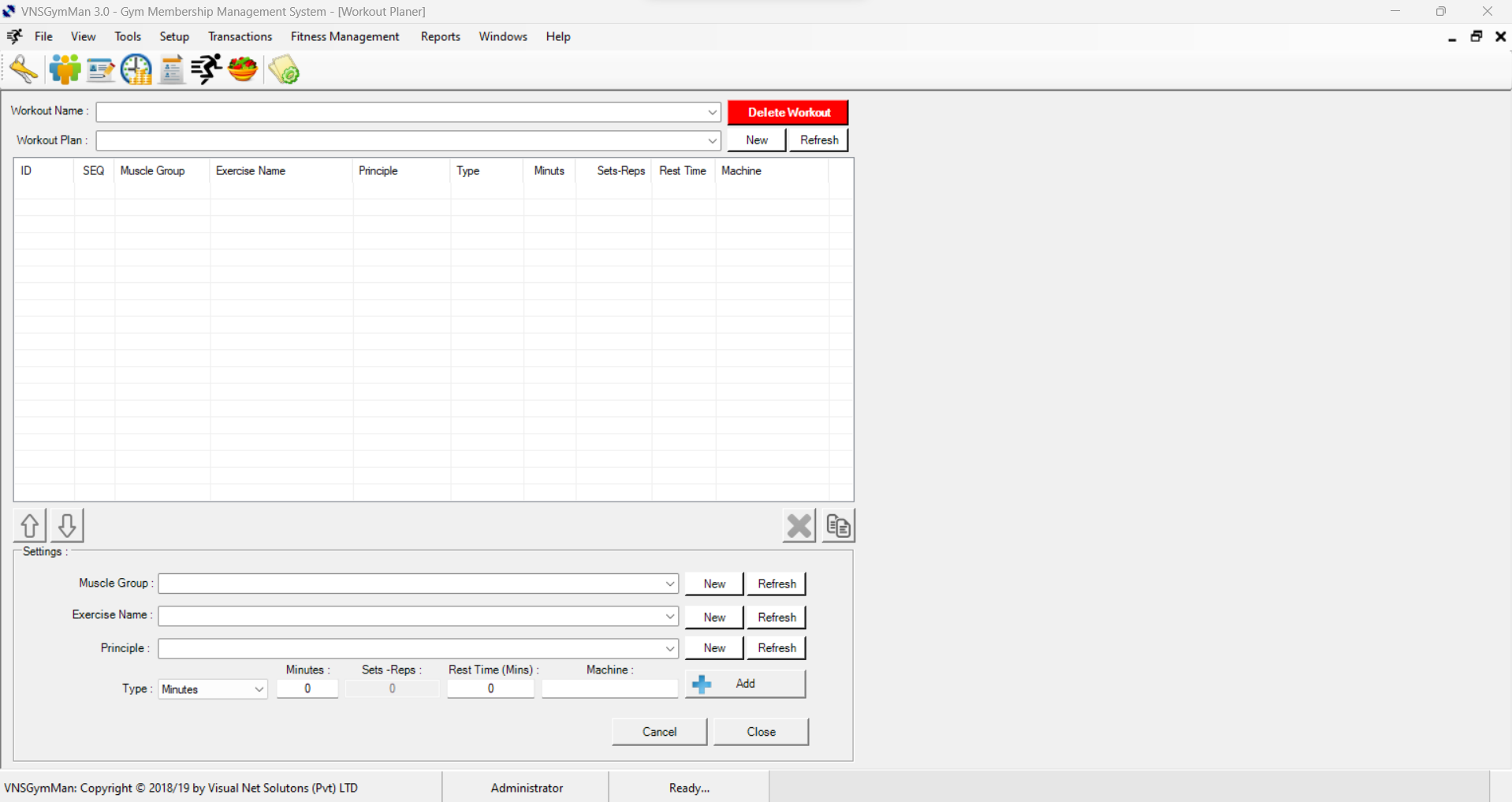Click the red Delete Workout button
The width and height of the screenshot is (1512, 802).
788,112
